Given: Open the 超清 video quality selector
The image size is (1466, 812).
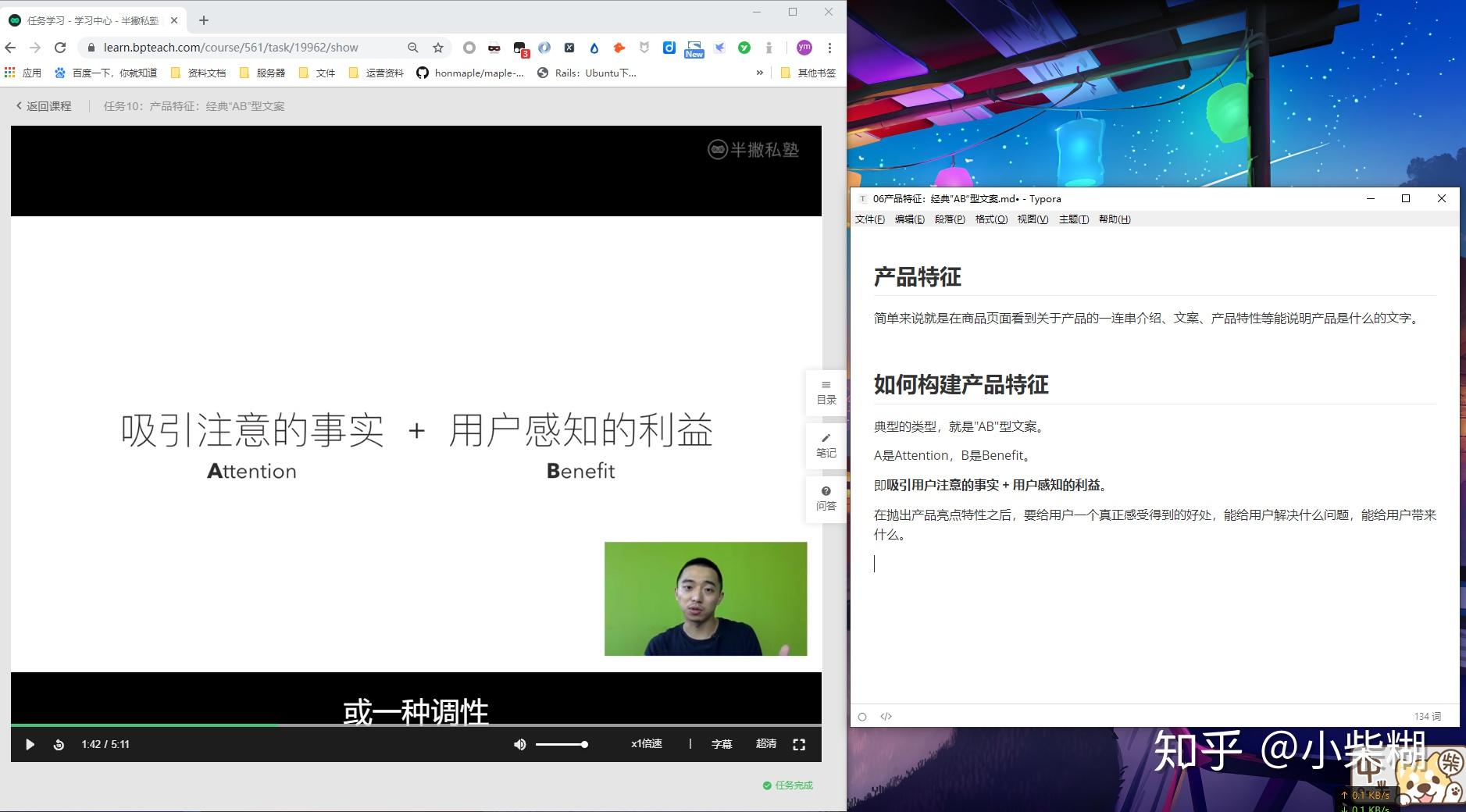Looking at the screenshot, I should click(x=765, y=744).
